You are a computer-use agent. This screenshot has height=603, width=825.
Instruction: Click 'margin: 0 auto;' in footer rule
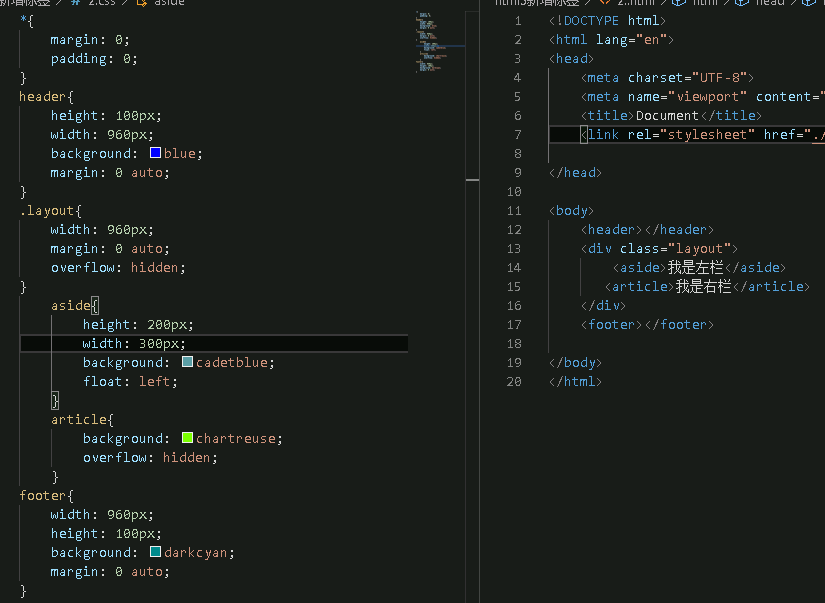point(110,571)
